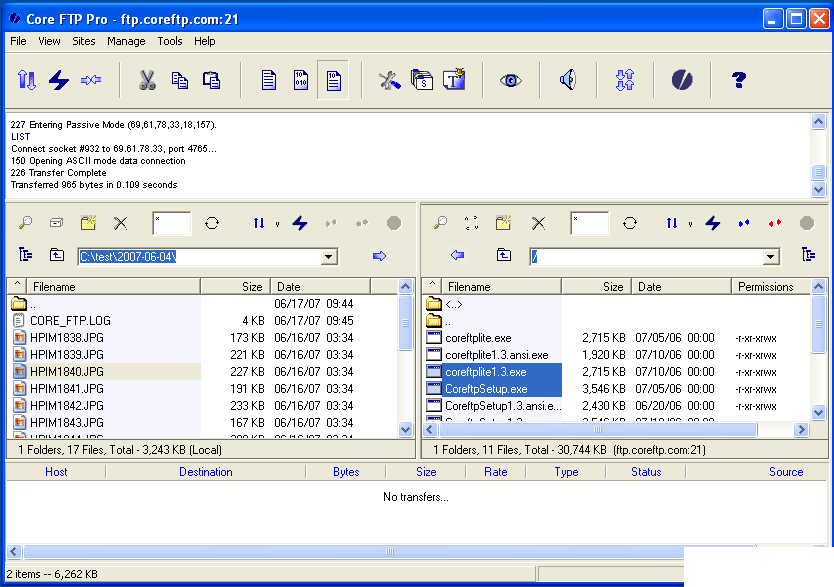
Task: Select auto transfer mode icon
Action: (x=333, y=80)
